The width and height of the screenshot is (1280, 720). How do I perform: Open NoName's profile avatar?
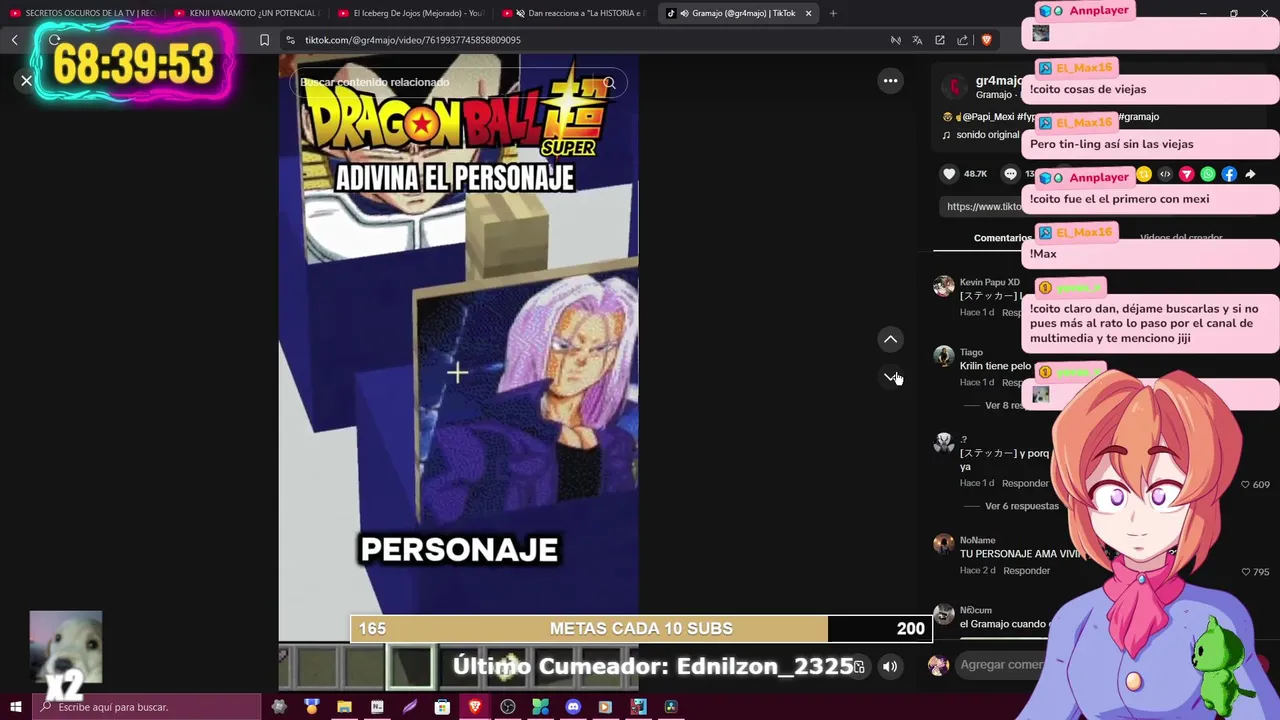point(944,544)
